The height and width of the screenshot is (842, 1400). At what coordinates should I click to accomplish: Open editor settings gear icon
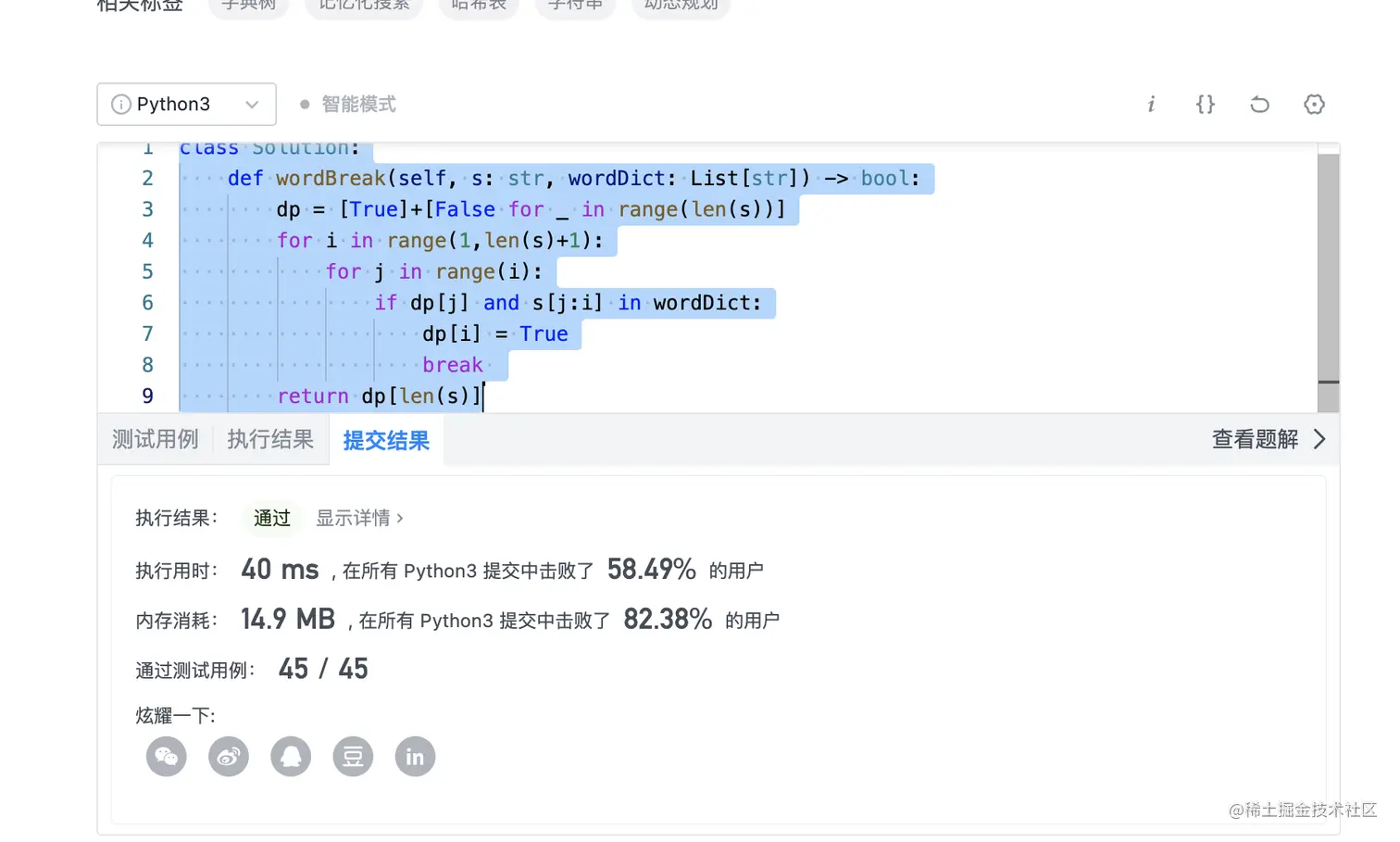(1314, 105)
